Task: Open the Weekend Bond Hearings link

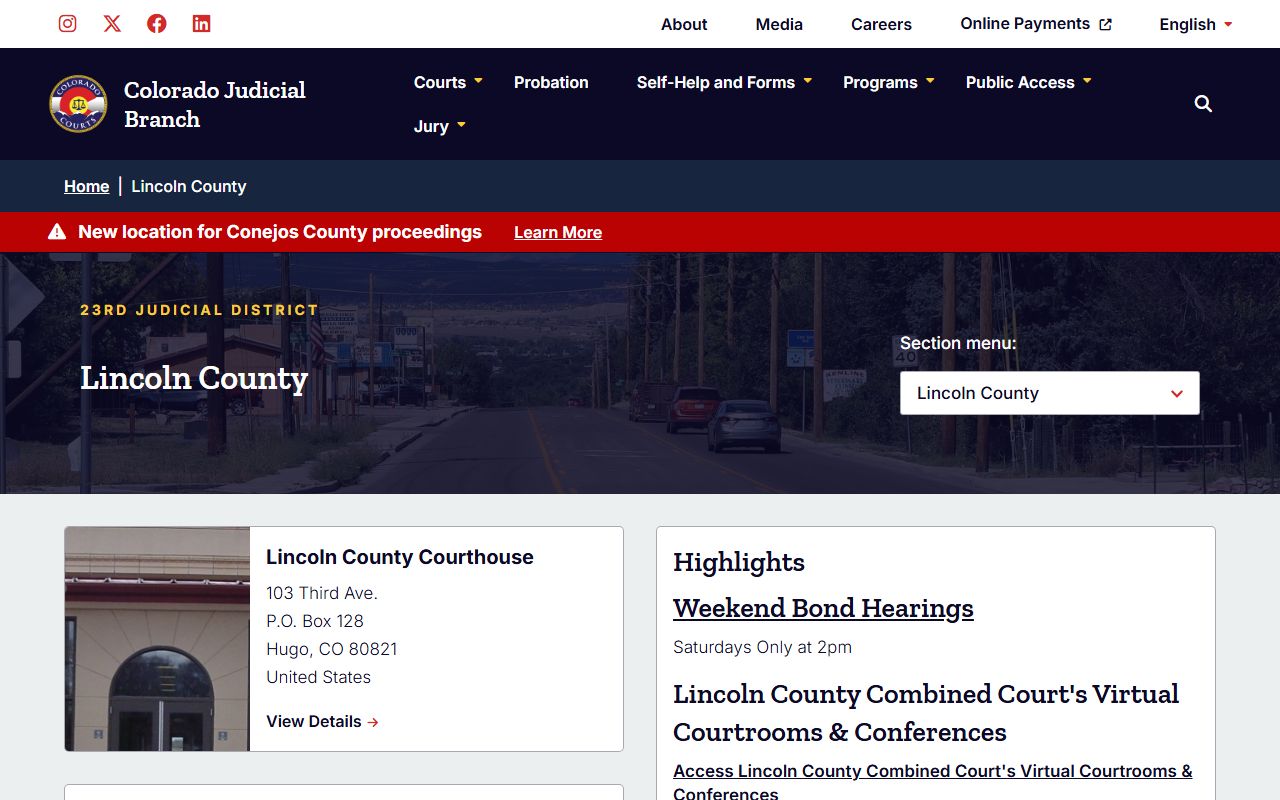Action: coord(823,608)
